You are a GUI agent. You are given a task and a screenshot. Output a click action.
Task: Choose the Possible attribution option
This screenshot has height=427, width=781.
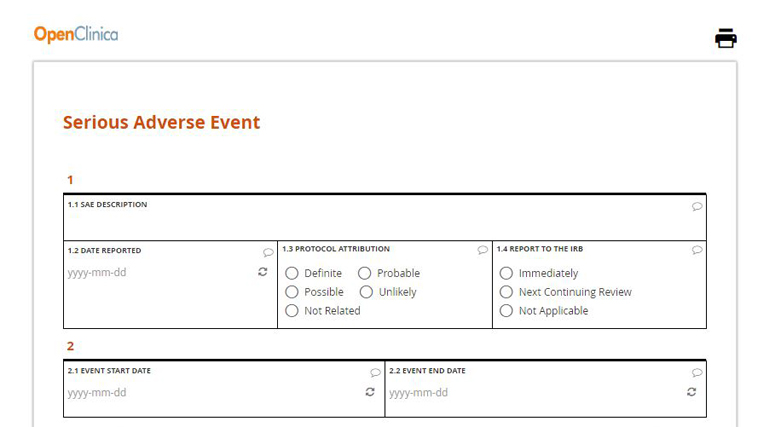292,292
